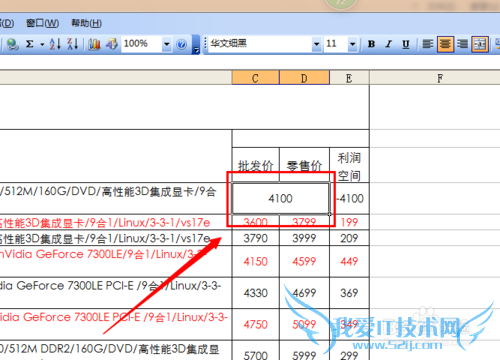Screen dimensions: 500x360
Task: Open the font size dropdown arrow
Action: point(352,44)
